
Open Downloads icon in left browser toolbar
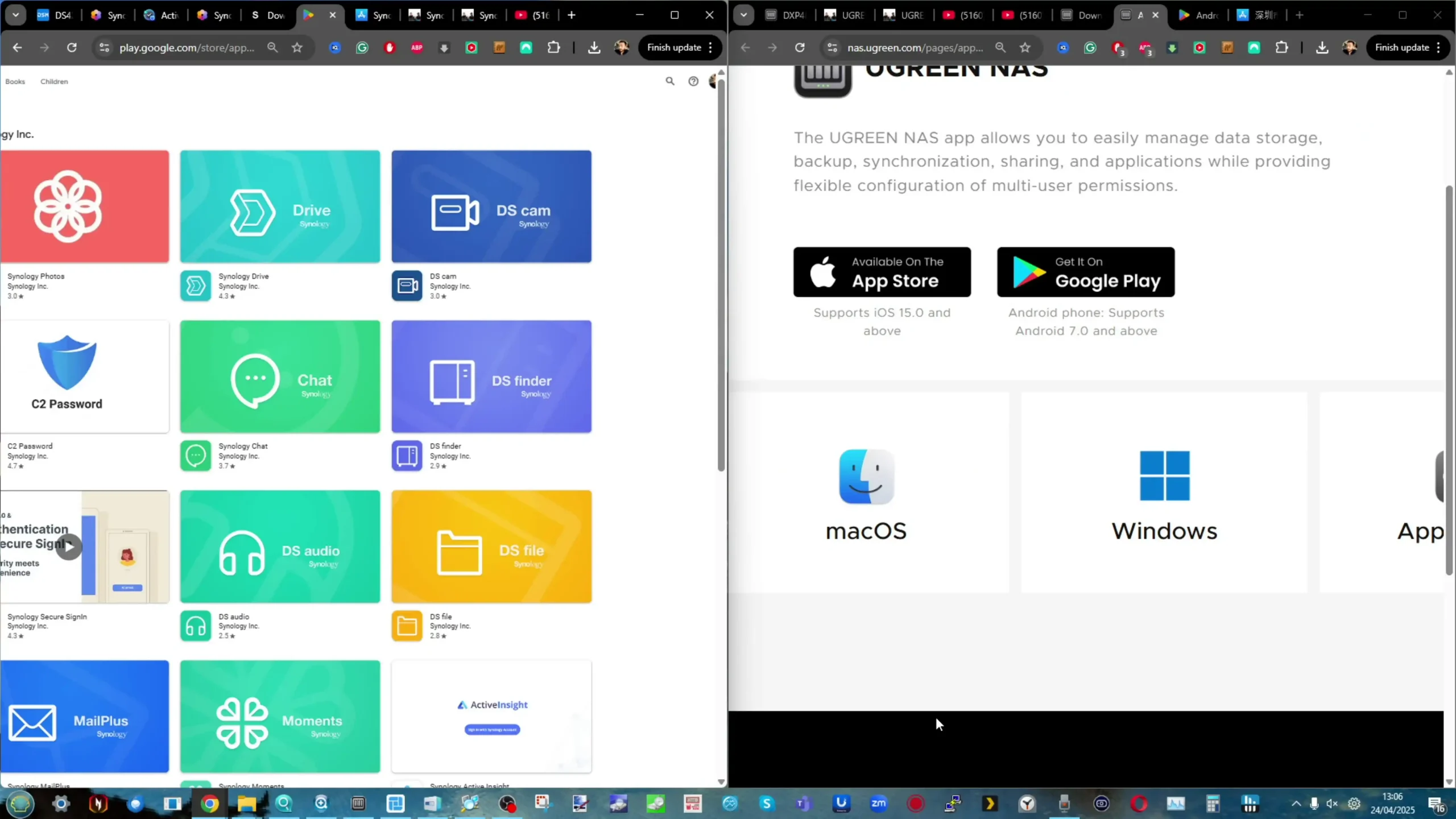tap(594, 48)
